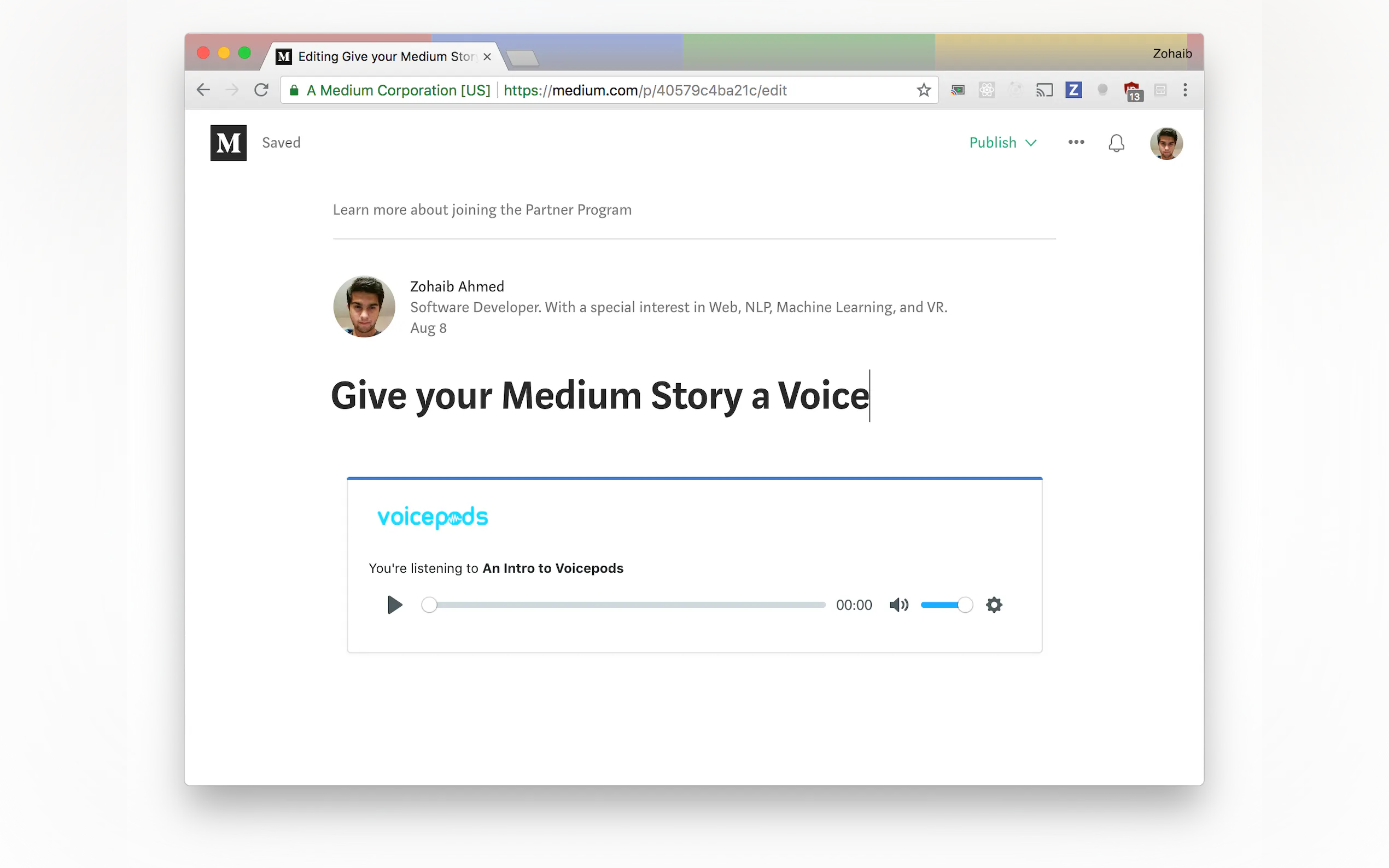
Task: Open the profile avatar menu
Action: coord(1166,143)
